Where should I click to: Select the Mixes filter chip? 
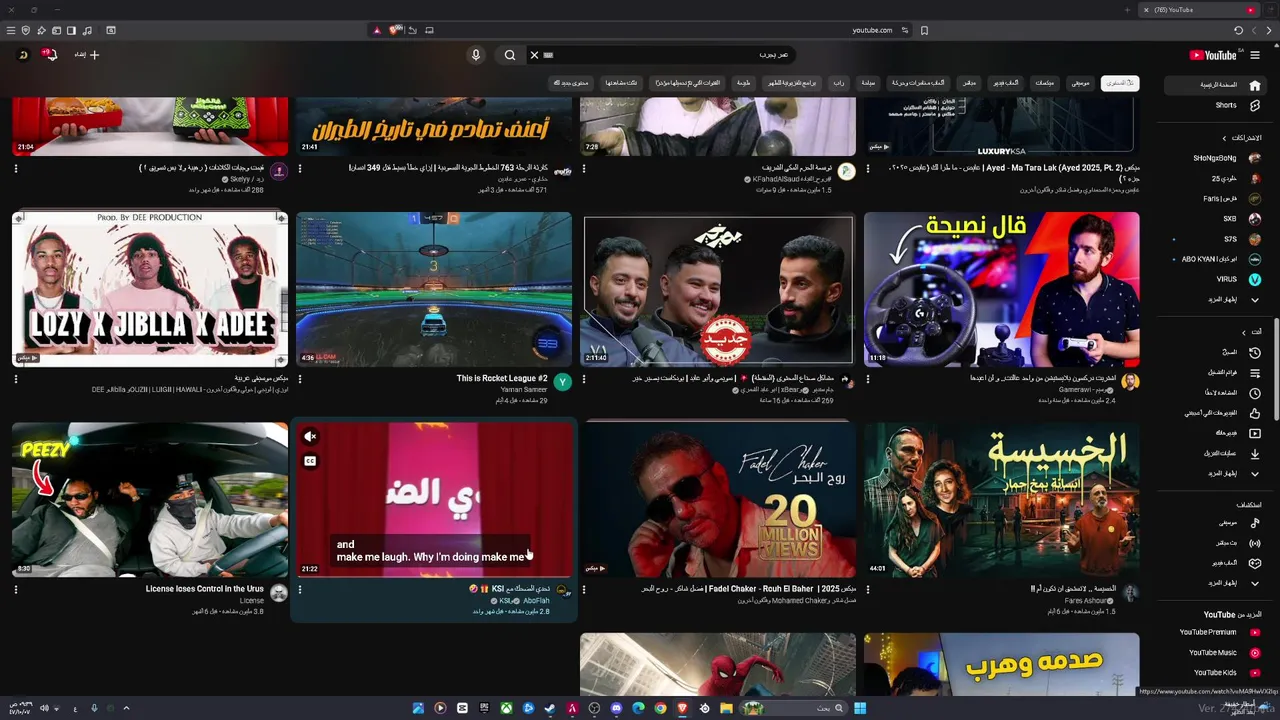tap(1044, 83)
